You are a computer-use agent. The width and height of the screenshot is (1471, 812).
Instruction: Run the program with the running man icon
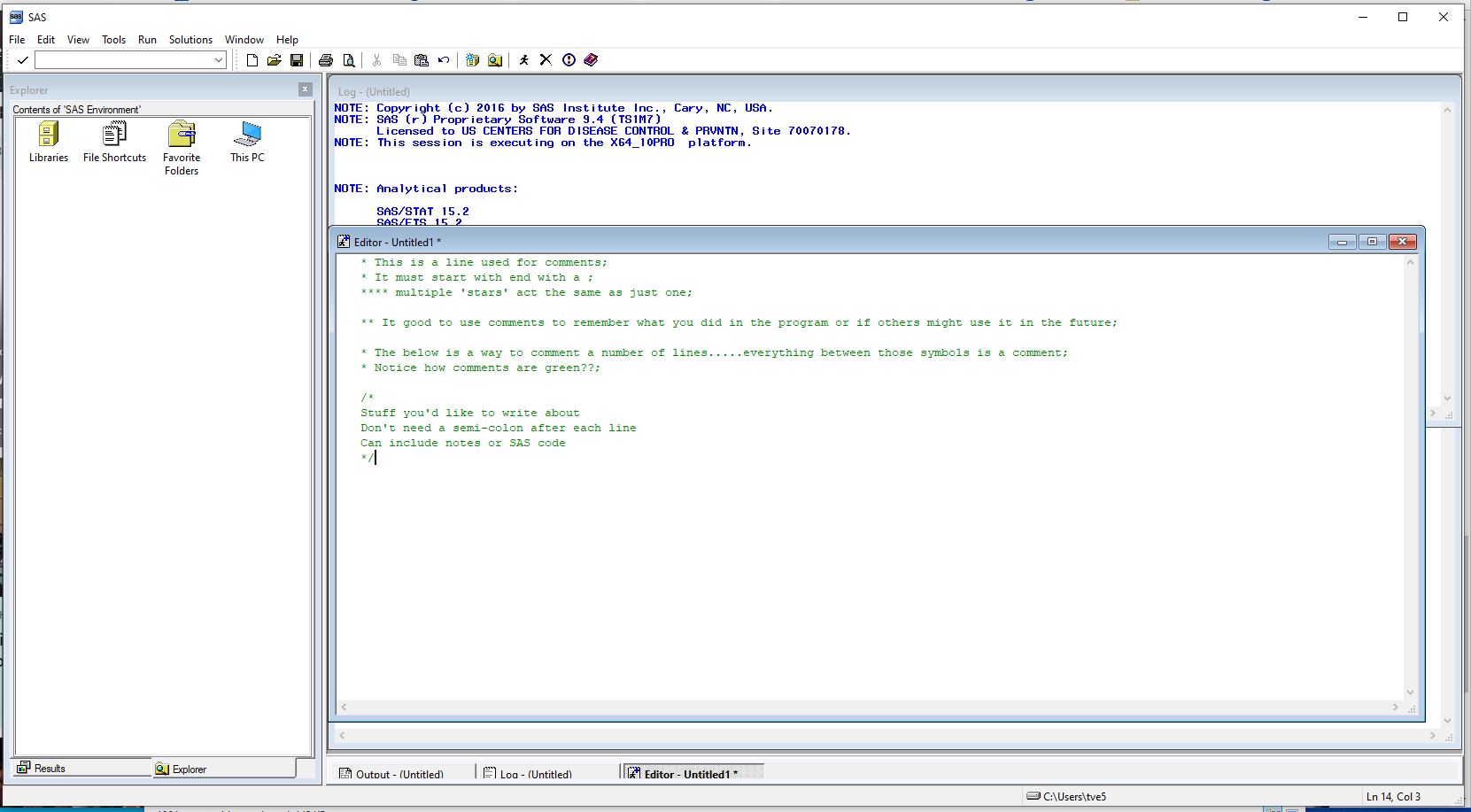(524, 60)
